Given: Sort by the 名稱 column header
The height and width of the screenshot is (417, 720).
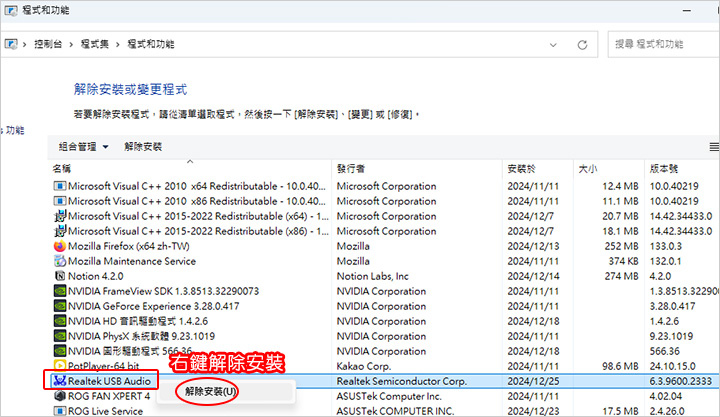Looking at the screenshot, I should (x=62, y=169).
